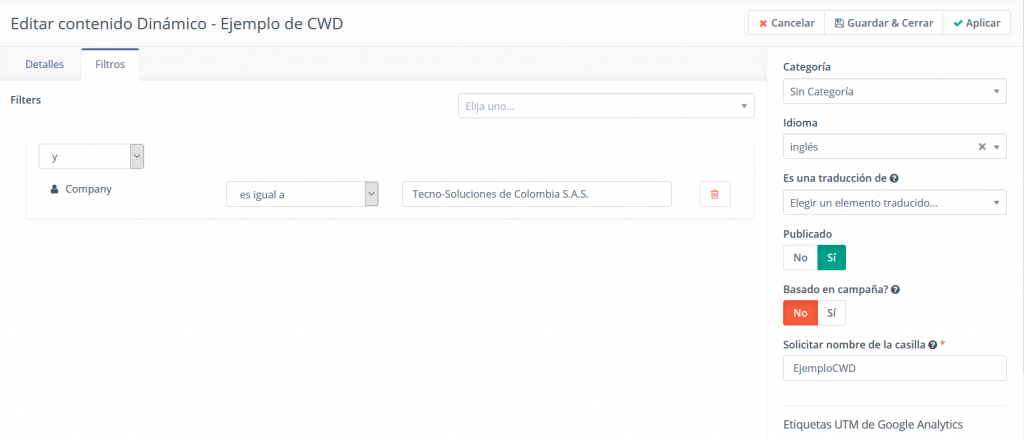Set Publicado to No
This screenshot has height=440, width=1024.
(800, 257)
